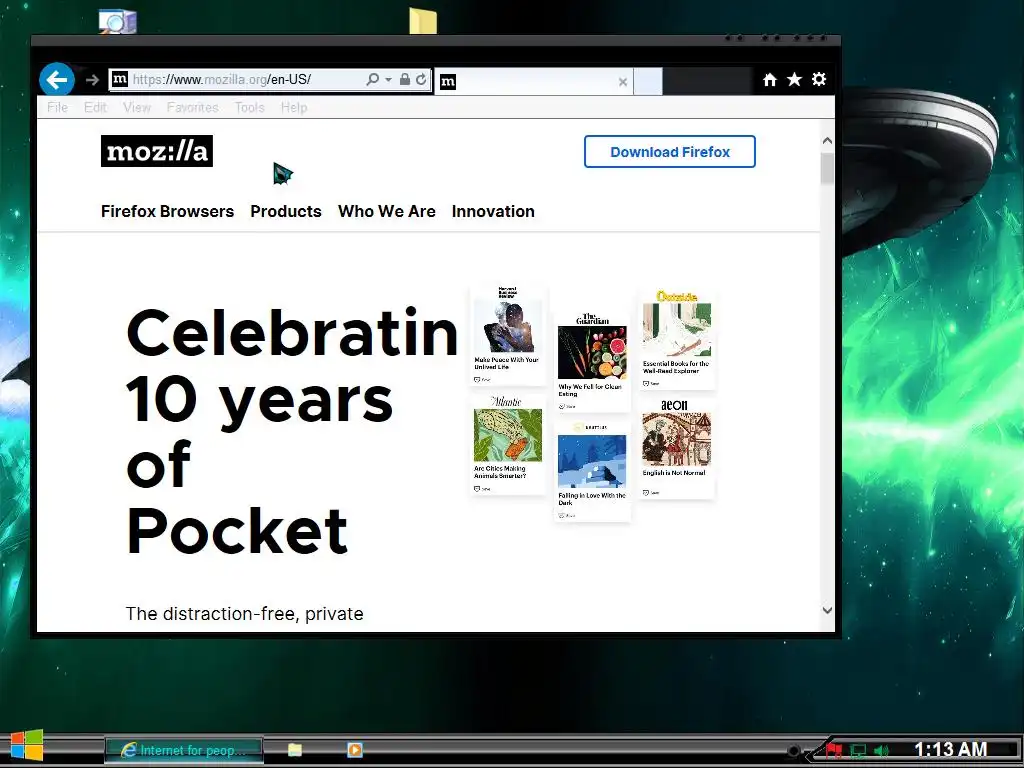The width and height of the screenshot is (1024, 768).
Task: Open Why We Fell for Clean Eating card
Action: [x=592, y=361]
